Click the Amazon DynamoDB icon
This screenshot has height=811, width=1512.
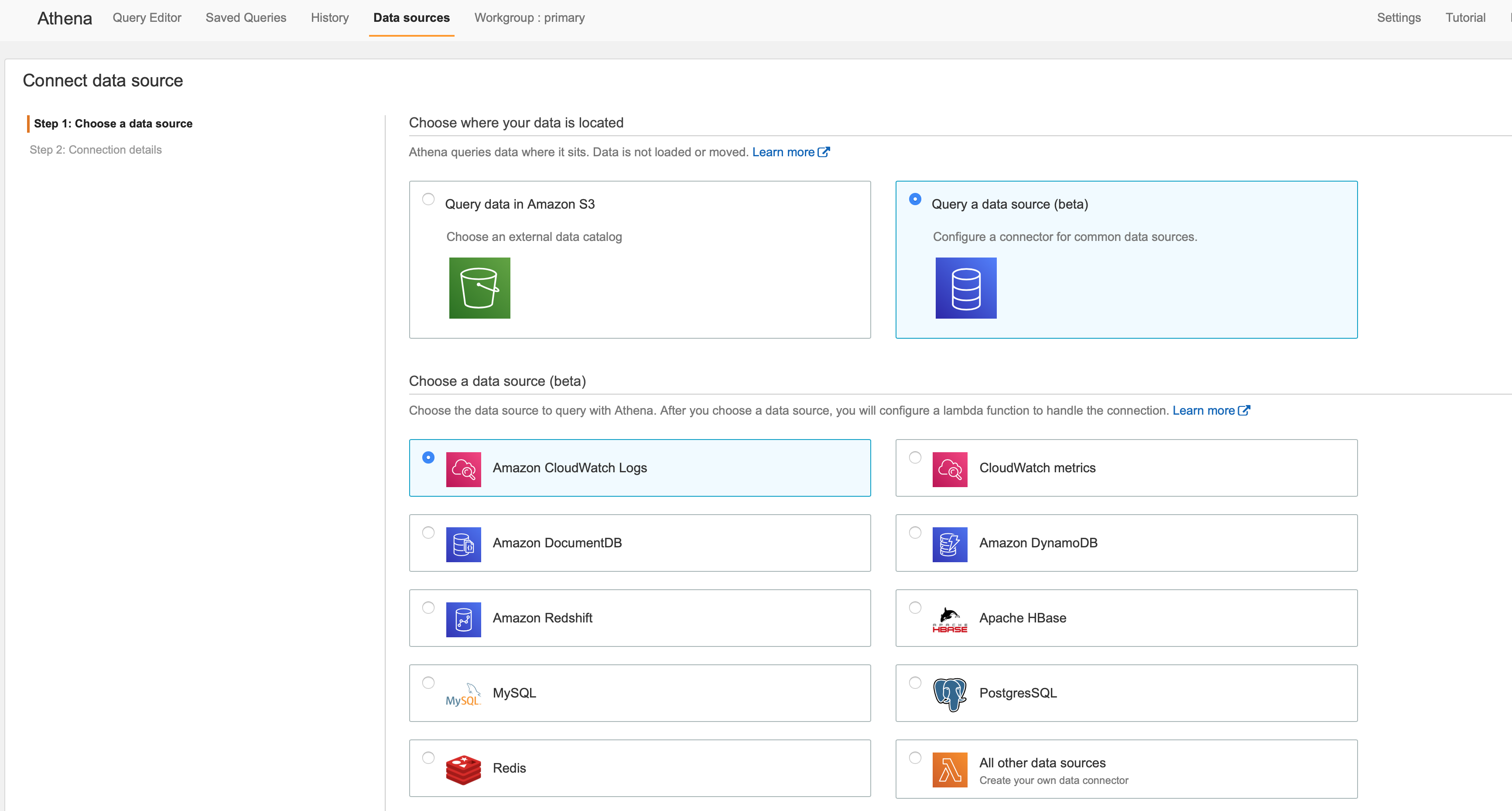[950, 544]
